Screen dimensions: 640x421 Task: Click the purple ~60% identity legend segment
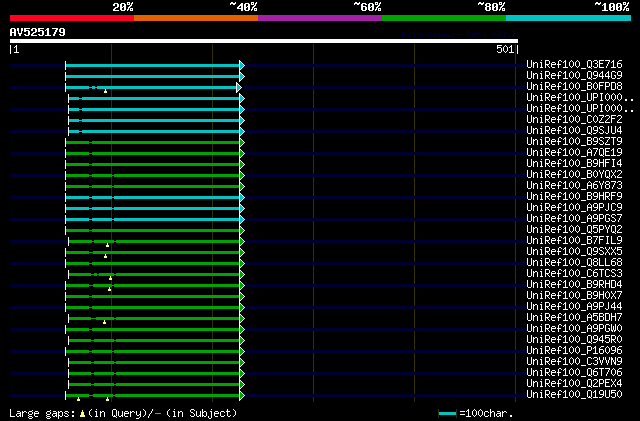coord(320,18)
